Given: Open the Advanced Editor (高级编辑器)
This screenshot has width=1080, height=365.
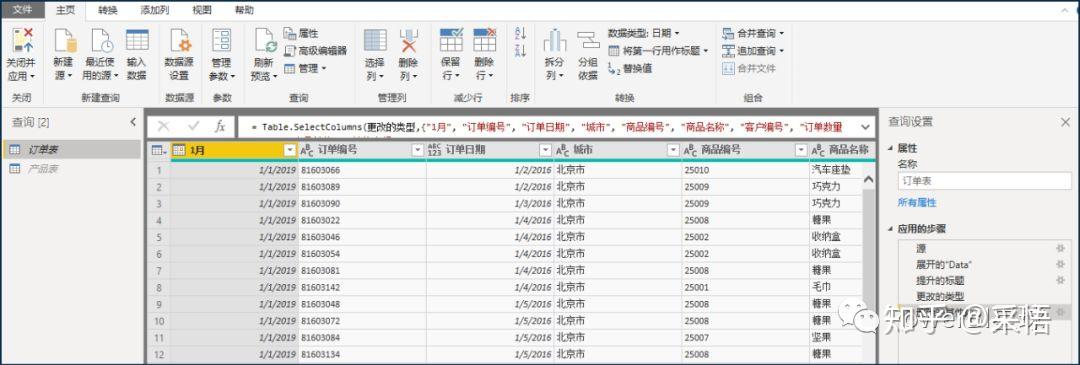Looking at the screenshot, I should [315, 50].
